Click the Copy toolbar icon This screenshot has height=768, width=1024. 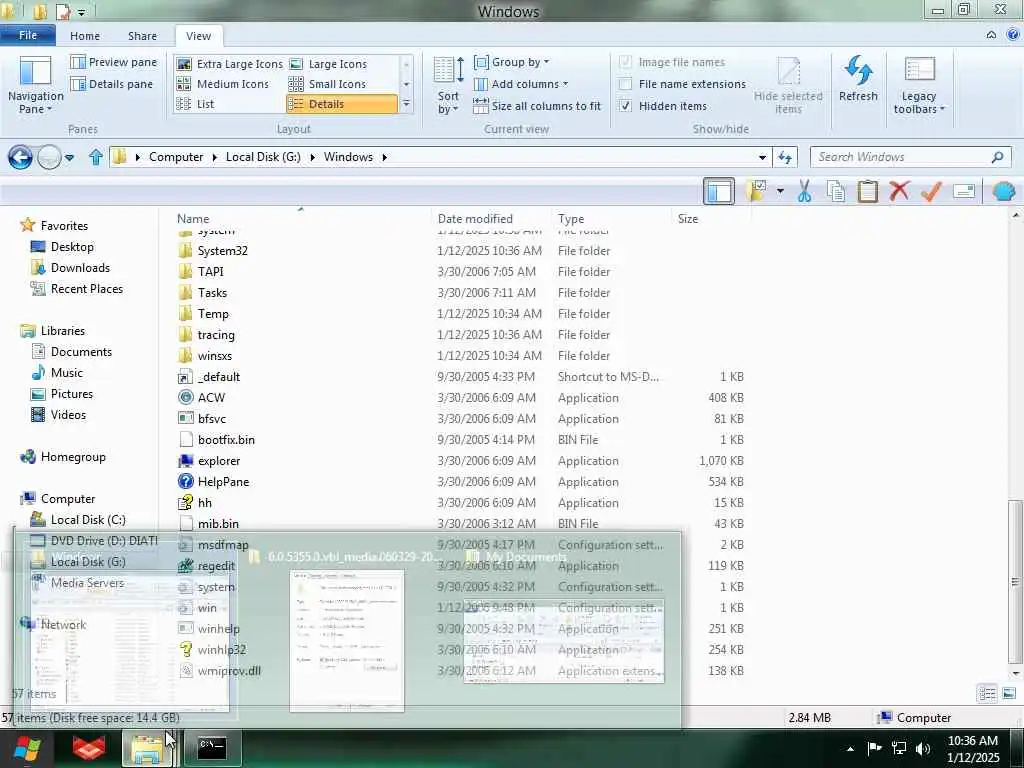(x=836, y=191)
